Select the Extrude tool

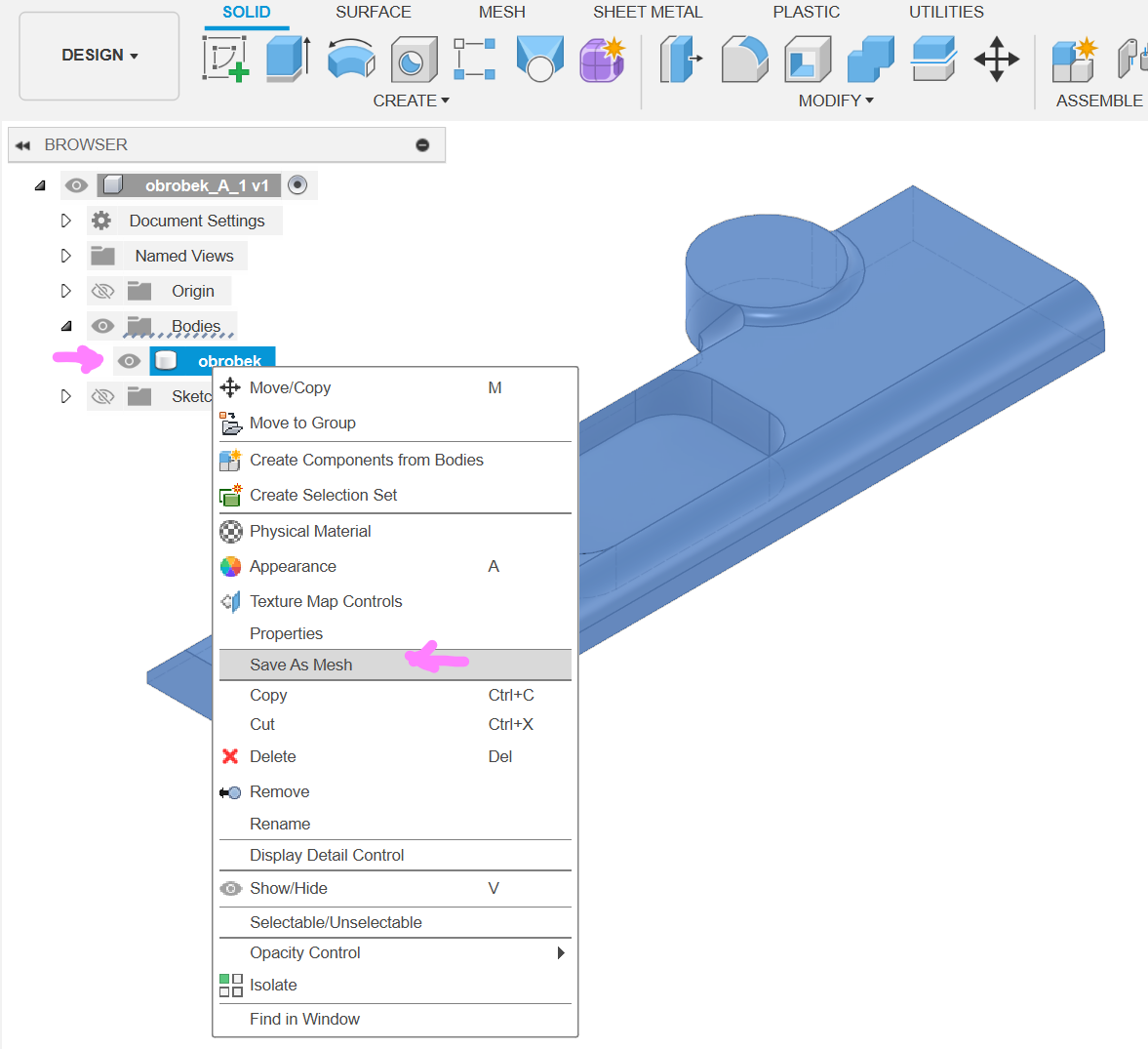click(x=288, y=59)
